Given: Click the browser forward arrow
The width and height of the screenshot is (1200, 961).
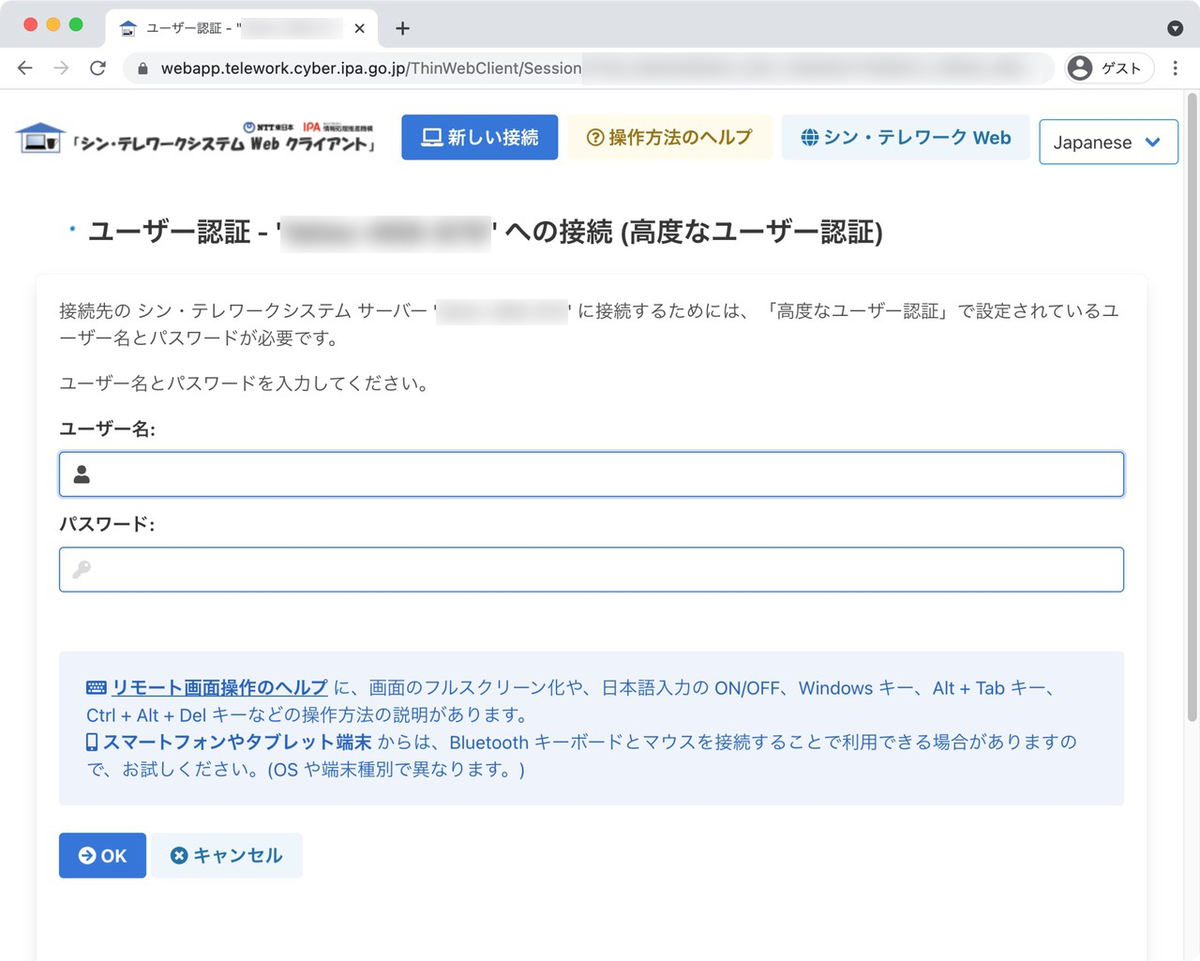Looking at the screenshot, I should pos(61,68).
